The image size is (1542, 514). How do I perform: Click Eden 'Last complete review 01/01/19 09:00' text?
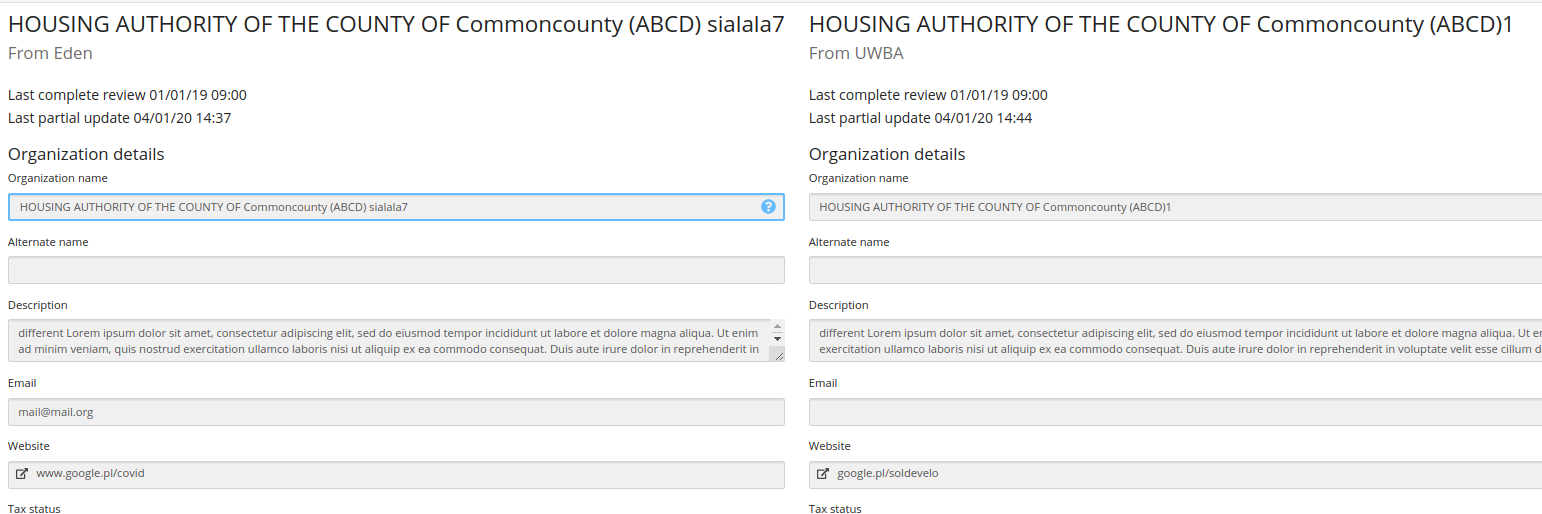pyautogui.click(x=127, y=95)
